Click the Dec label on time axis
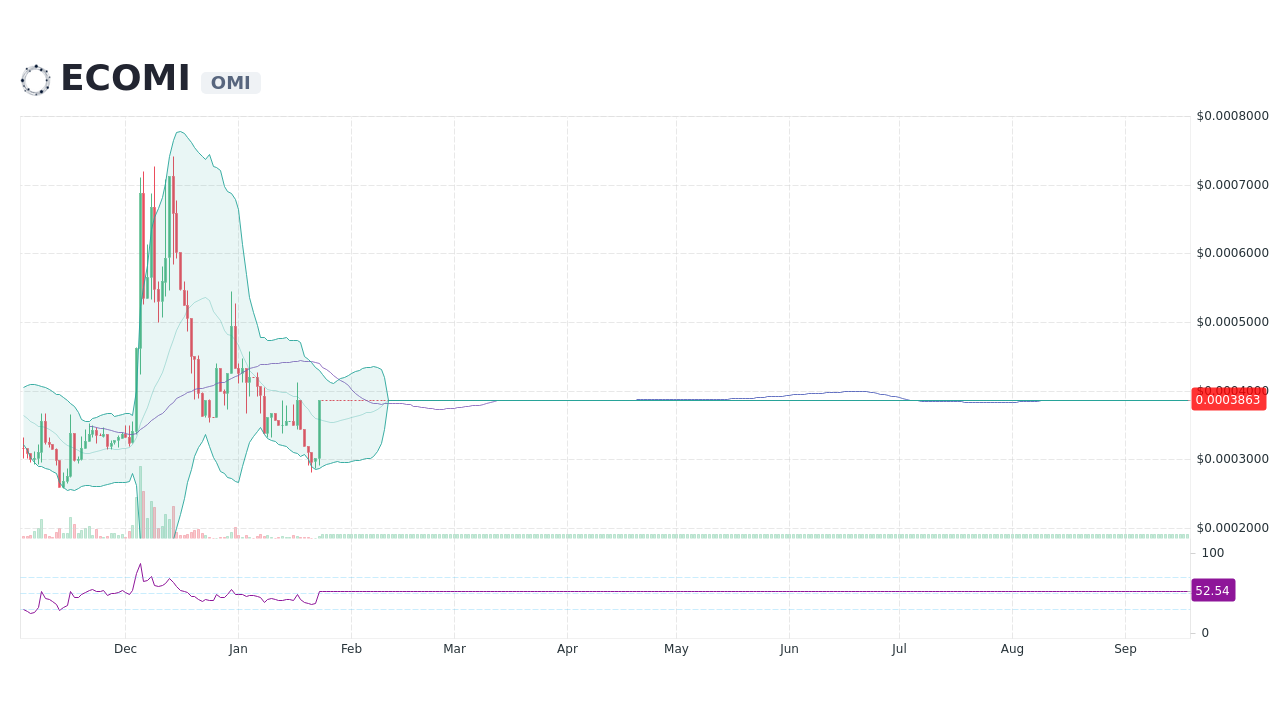 coord(125,649)
